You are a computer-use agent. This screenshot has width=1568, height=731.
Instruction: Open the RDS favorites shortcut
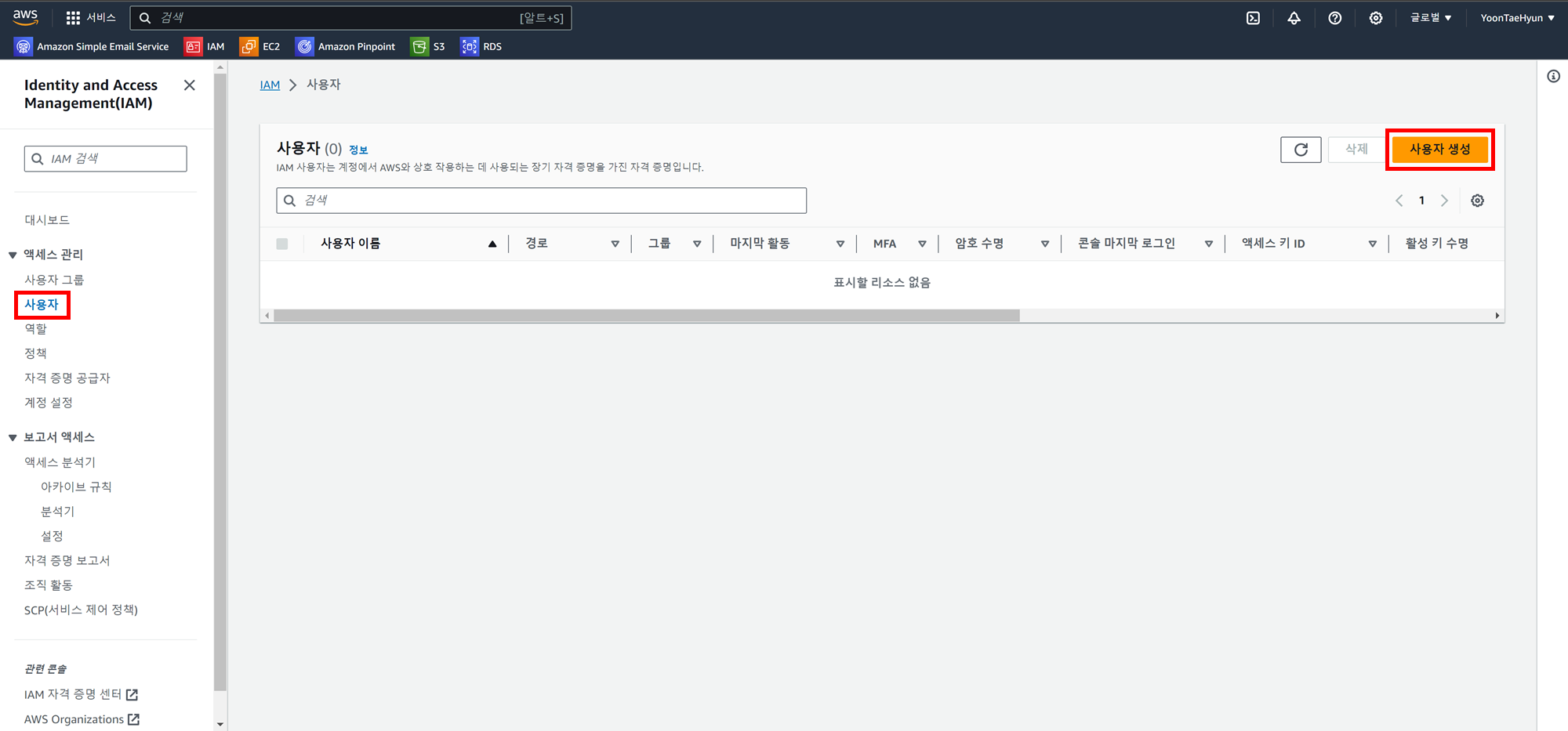click(x=481, y=46)
